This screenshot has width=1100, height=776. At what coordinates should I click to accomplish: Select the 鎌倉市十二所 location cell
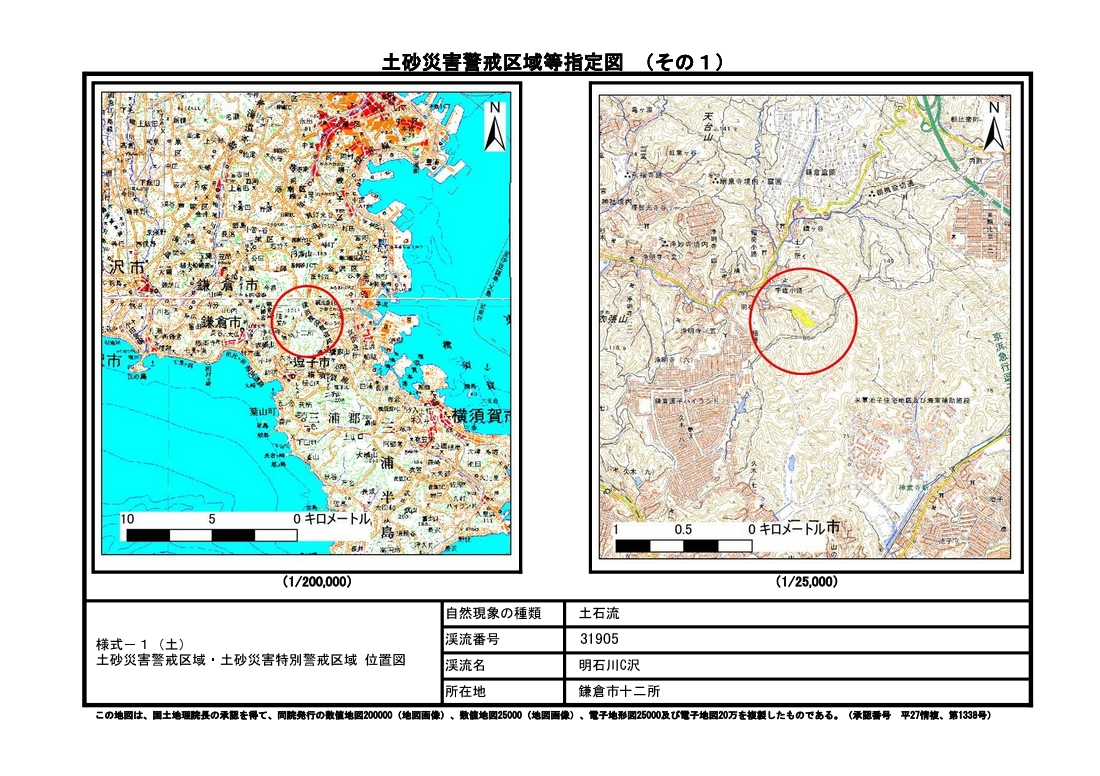(x=797, y=692)
